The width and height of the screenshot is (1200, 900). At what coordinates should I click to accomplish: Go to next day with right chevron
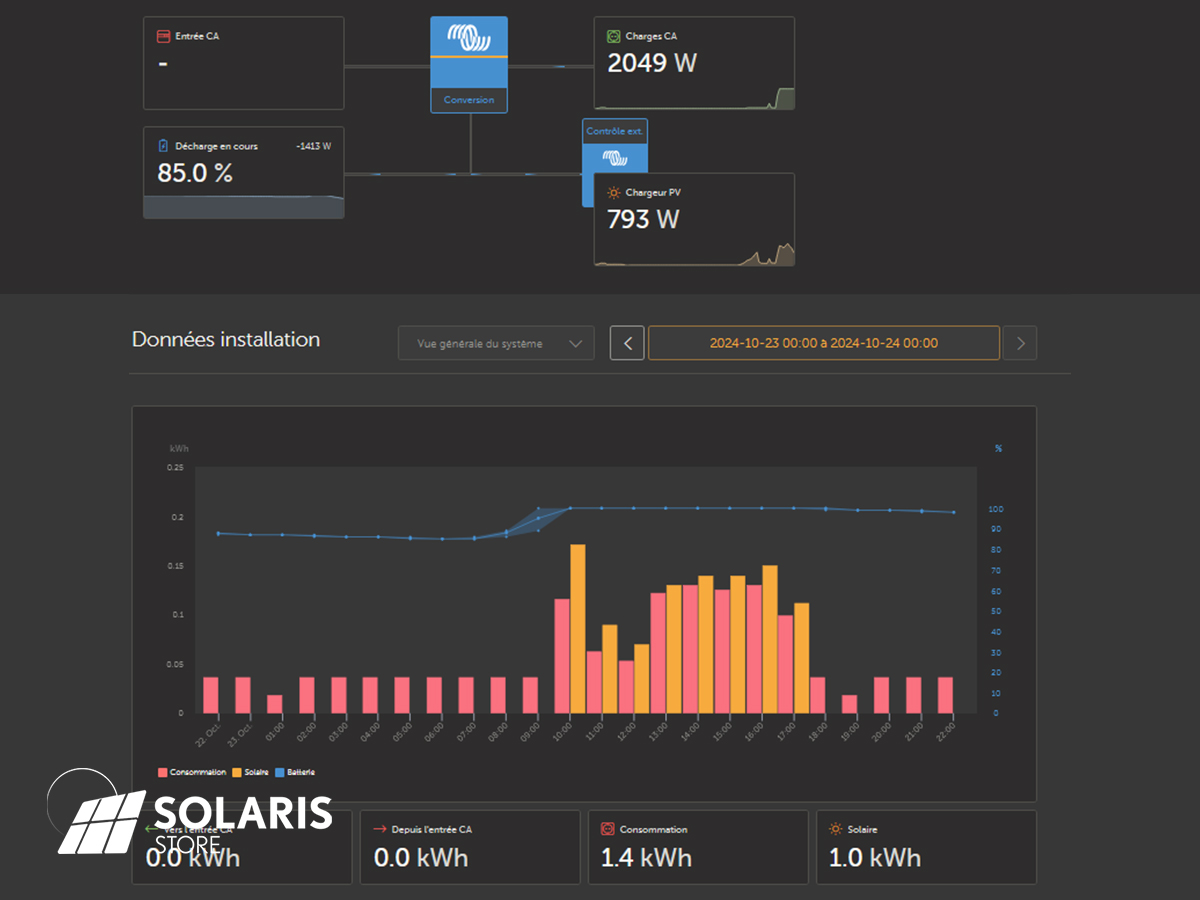point(1020,343)
